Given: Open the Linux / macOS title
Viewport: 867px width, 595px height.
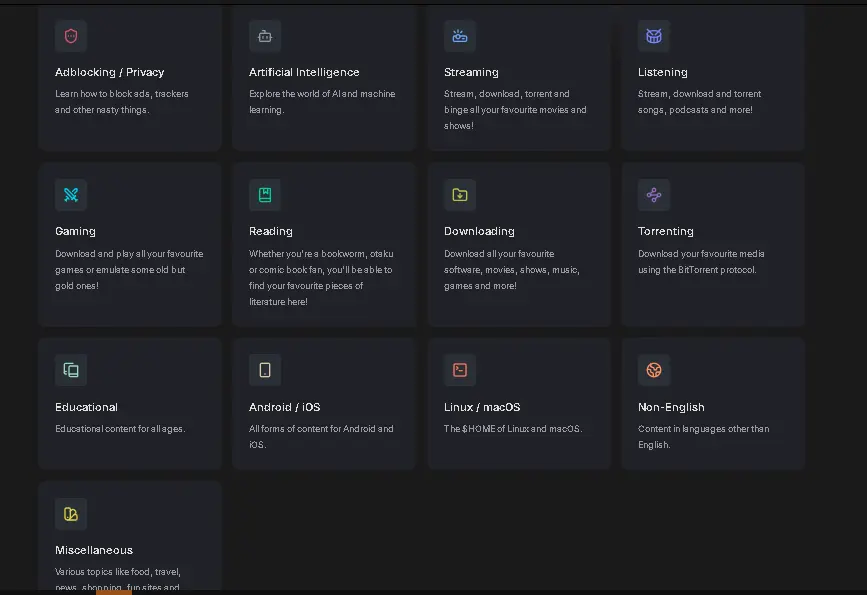Looking at the screenshot, I should 482,407.
